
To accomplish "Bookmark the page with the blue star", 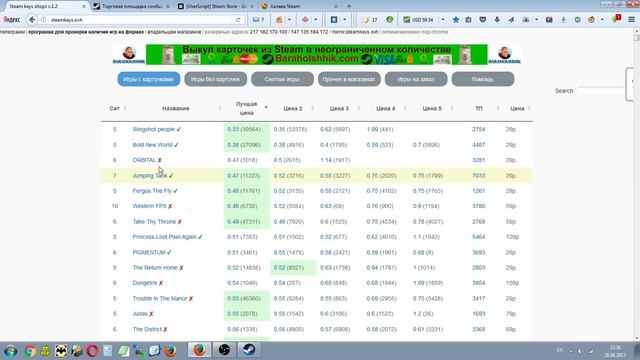I will [456, 20].
